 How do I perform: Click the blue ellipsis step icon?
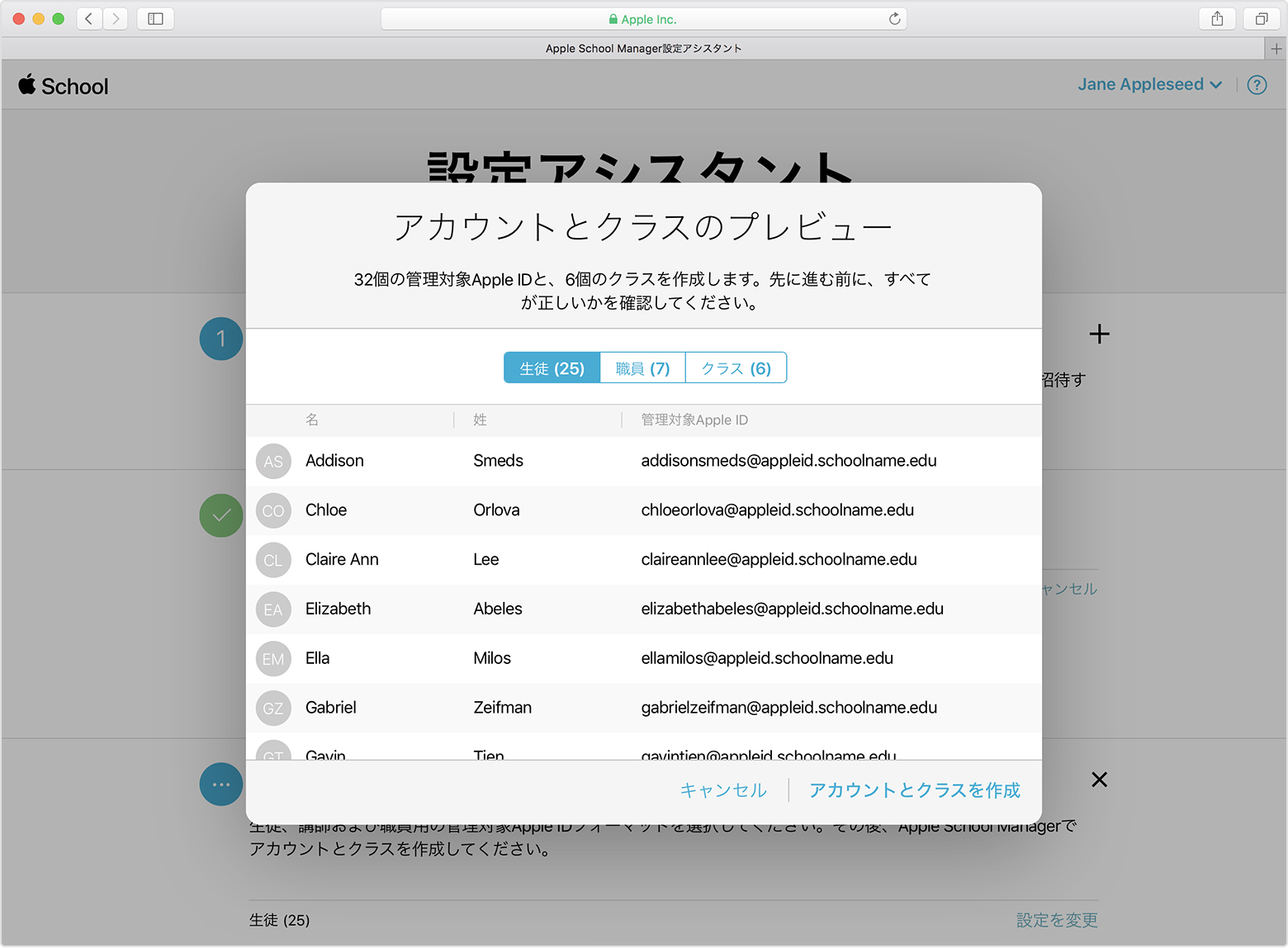[x=221, y=784]
